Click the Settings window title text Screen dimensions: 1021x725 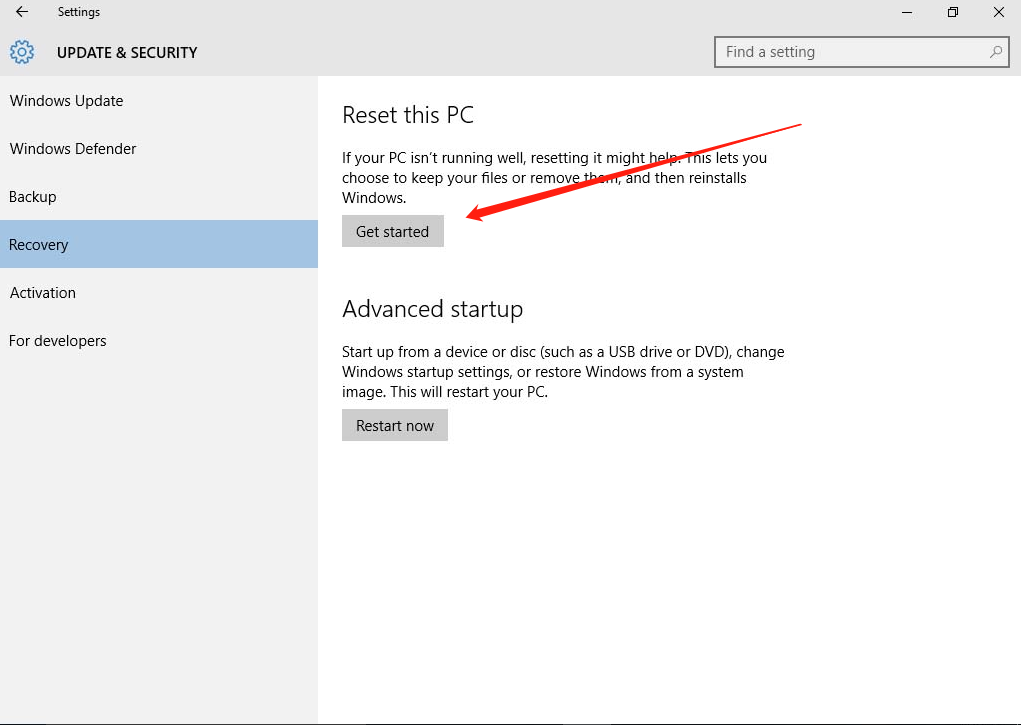coord(79,12)
